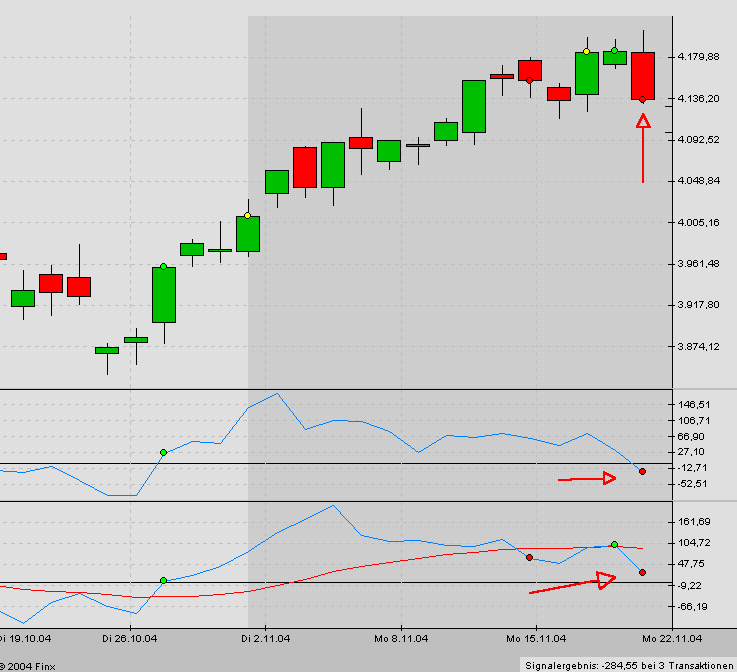The width and height of the screenshot is (737, 672).
Task: Click the Mo 8.11.04 date axis label
Action: pyautogui.click(x=403, y=637)
